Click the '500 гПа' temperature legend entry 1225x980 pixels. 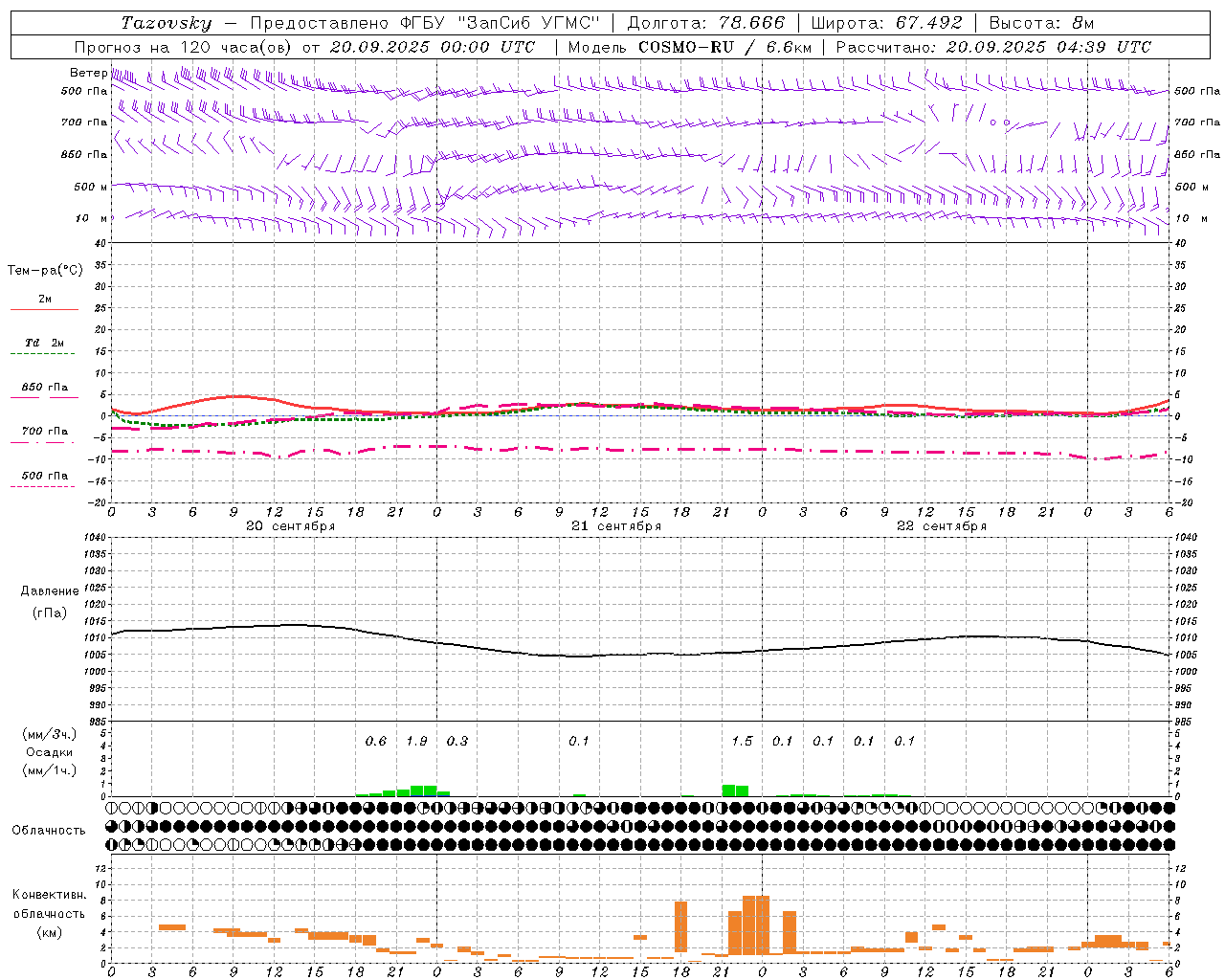pos(45,476)
